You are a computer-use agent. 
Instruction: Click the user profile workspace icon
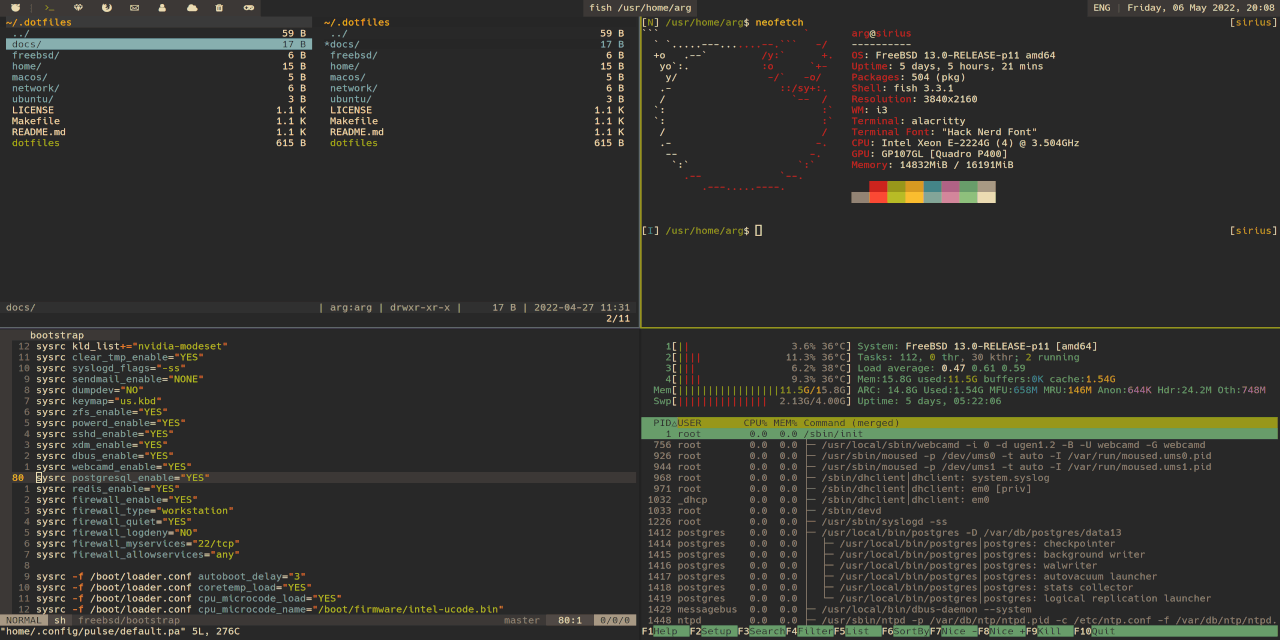[x=162, y=8]
